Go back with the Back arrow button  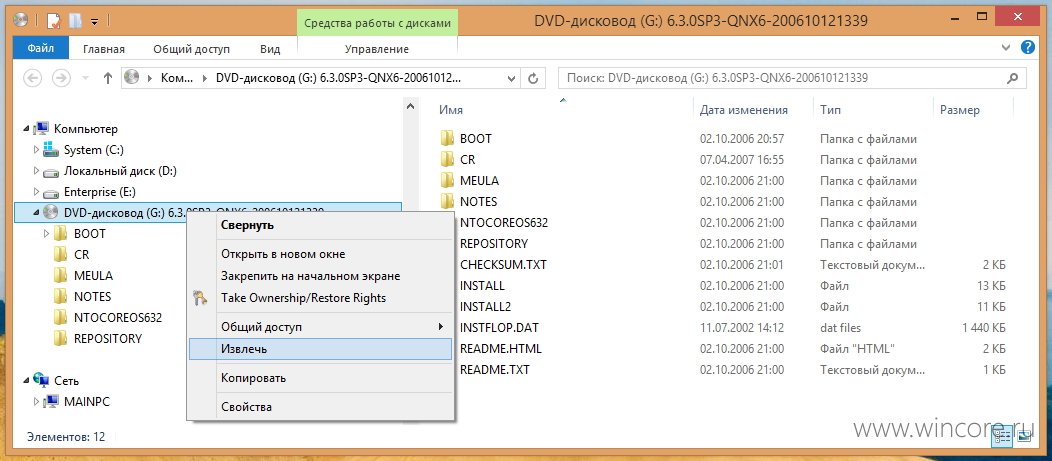click(32, 78)
